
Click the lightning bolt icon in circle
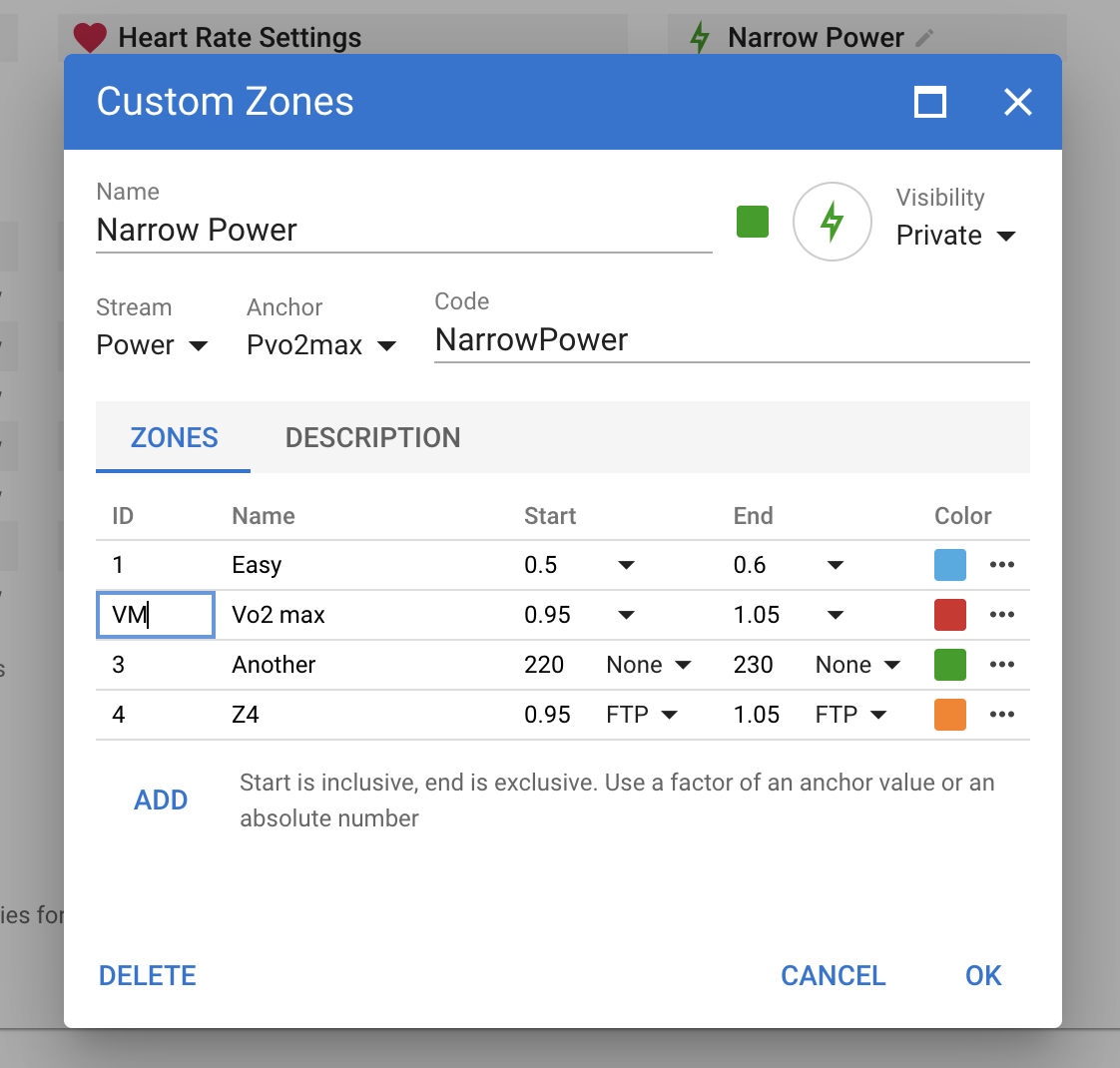click(832, 222)
